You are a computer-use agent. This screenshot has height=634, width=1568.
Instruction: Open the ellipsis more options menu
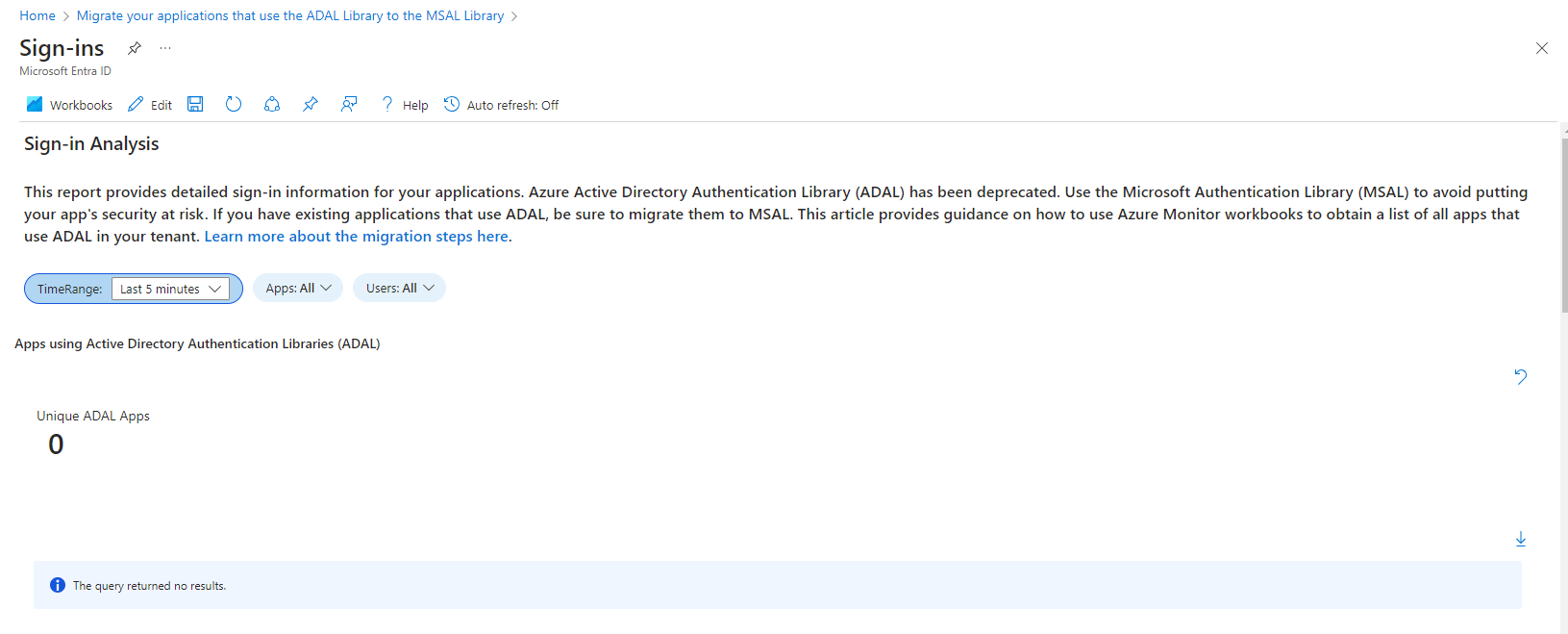pyautogui.click(x=165, y=48)
